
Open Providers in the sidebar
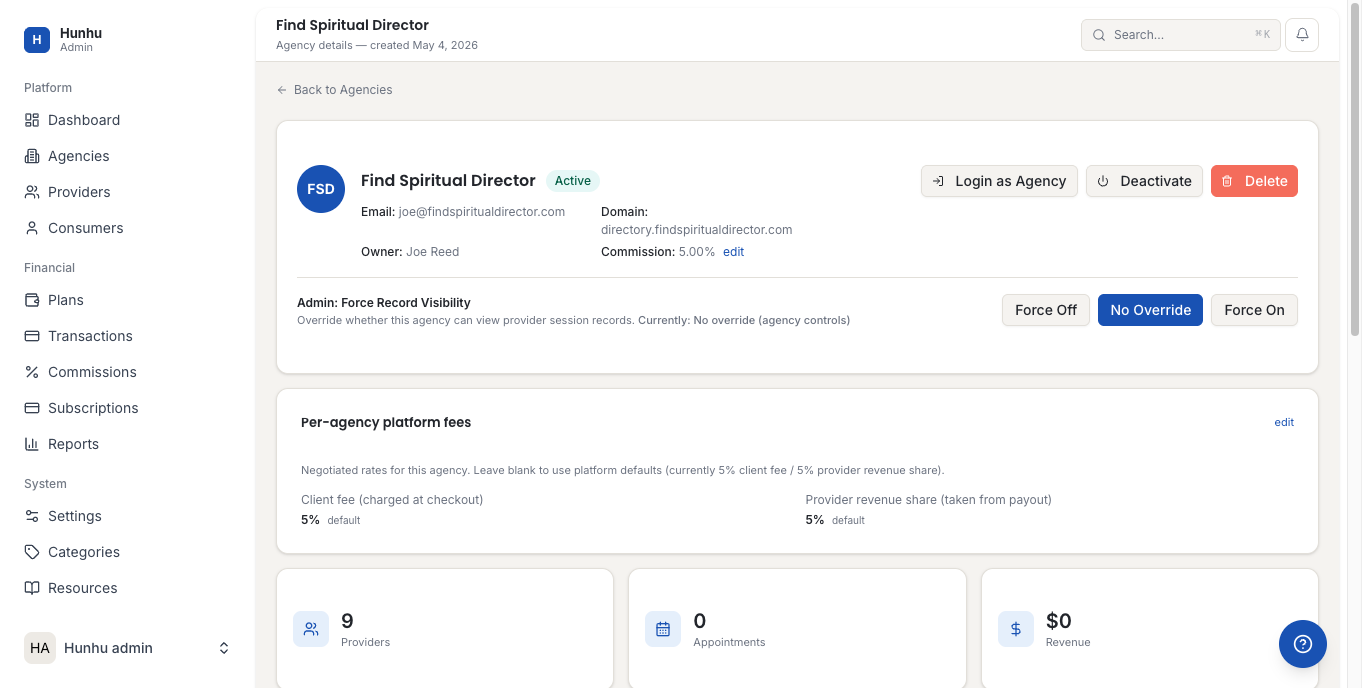127,192
